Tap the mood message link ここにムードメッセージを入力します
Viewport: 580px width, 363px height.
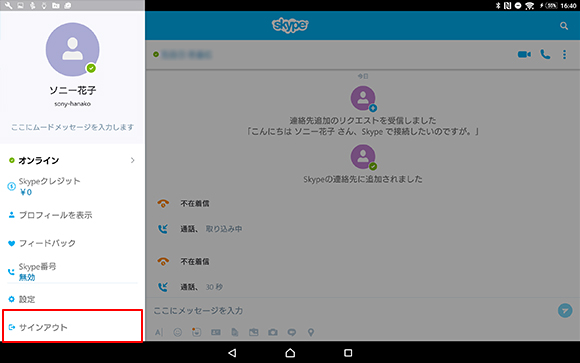[72, 127]
